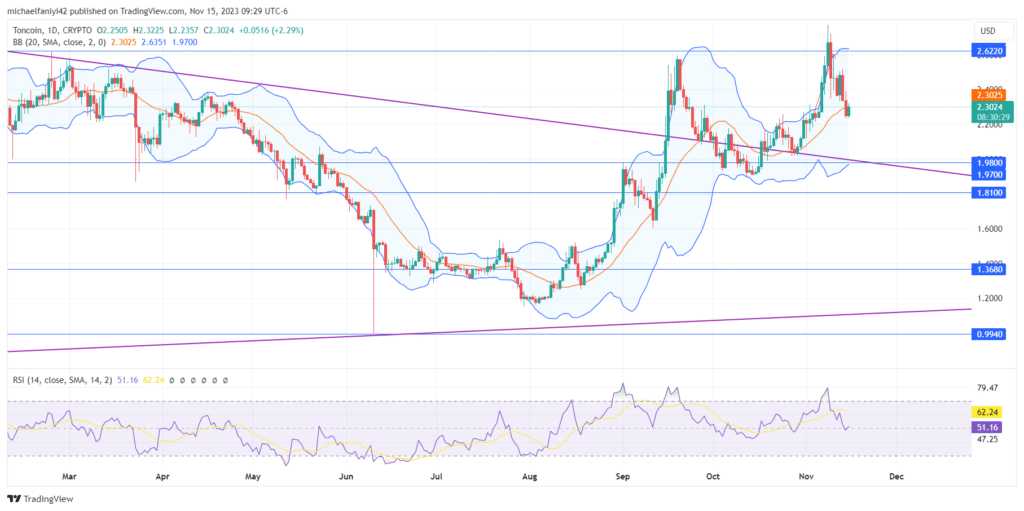Image resolution: width=1024 pixels, height=511 pixels.
Task: Click the purple 51.16 RSI value label
Action: click(x=987, y=427)
